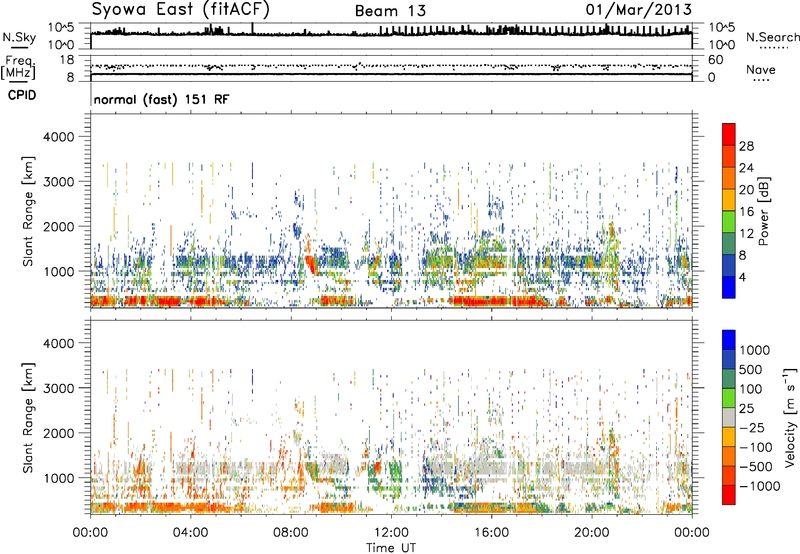Screen dimensions: 800x554
Task: Click the "500" label on the velocity colorbar
Action: (x=750, y=370)
